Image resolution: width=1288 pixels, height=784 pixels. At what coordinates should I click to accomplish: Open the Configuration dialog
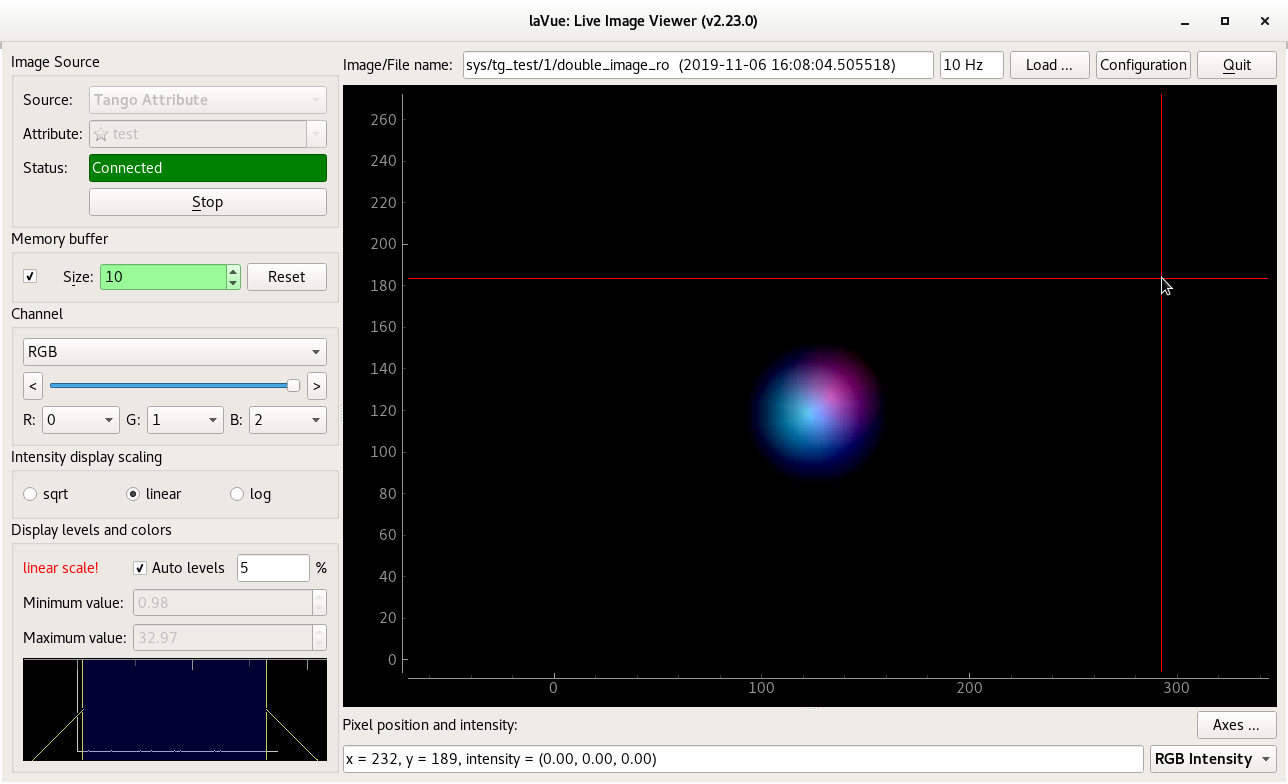tap(1143, 64)
